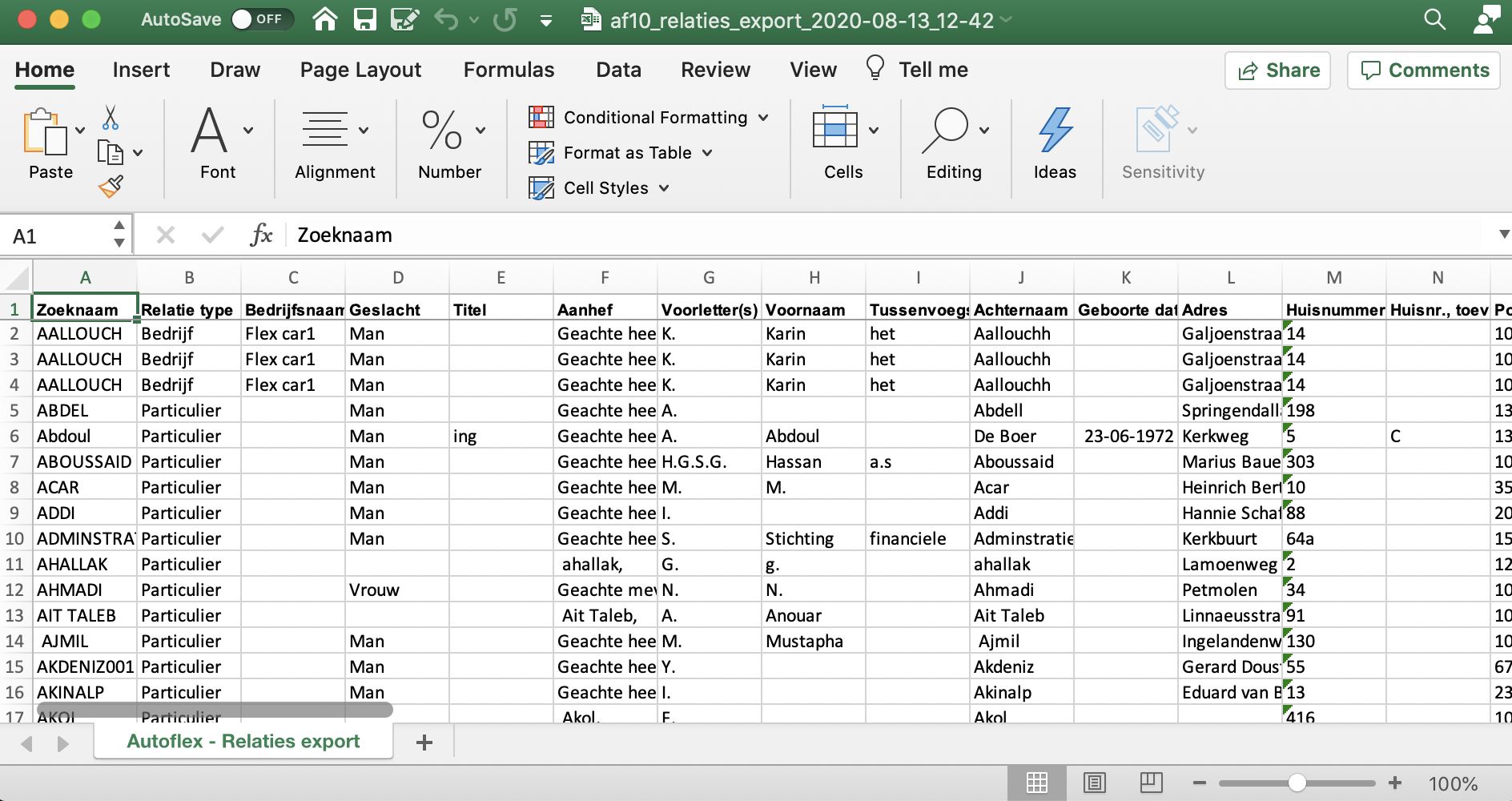Viewport: 1512px width, 801px height.
Task: Click the Cut scissors icon
Action: [x=111, y=118]
